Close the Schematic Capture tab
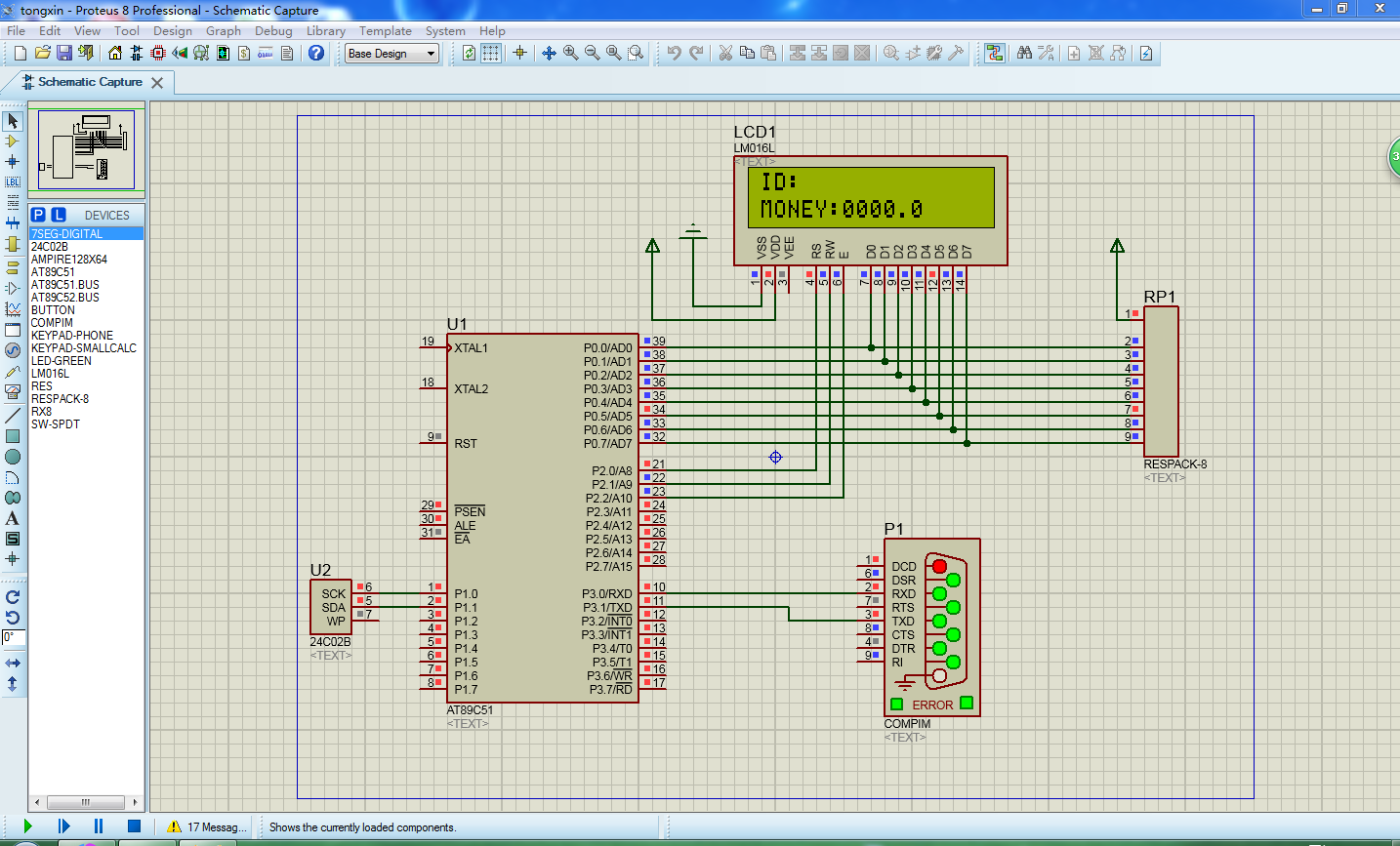Viewport: 1400px width, 846px height. 157,83
